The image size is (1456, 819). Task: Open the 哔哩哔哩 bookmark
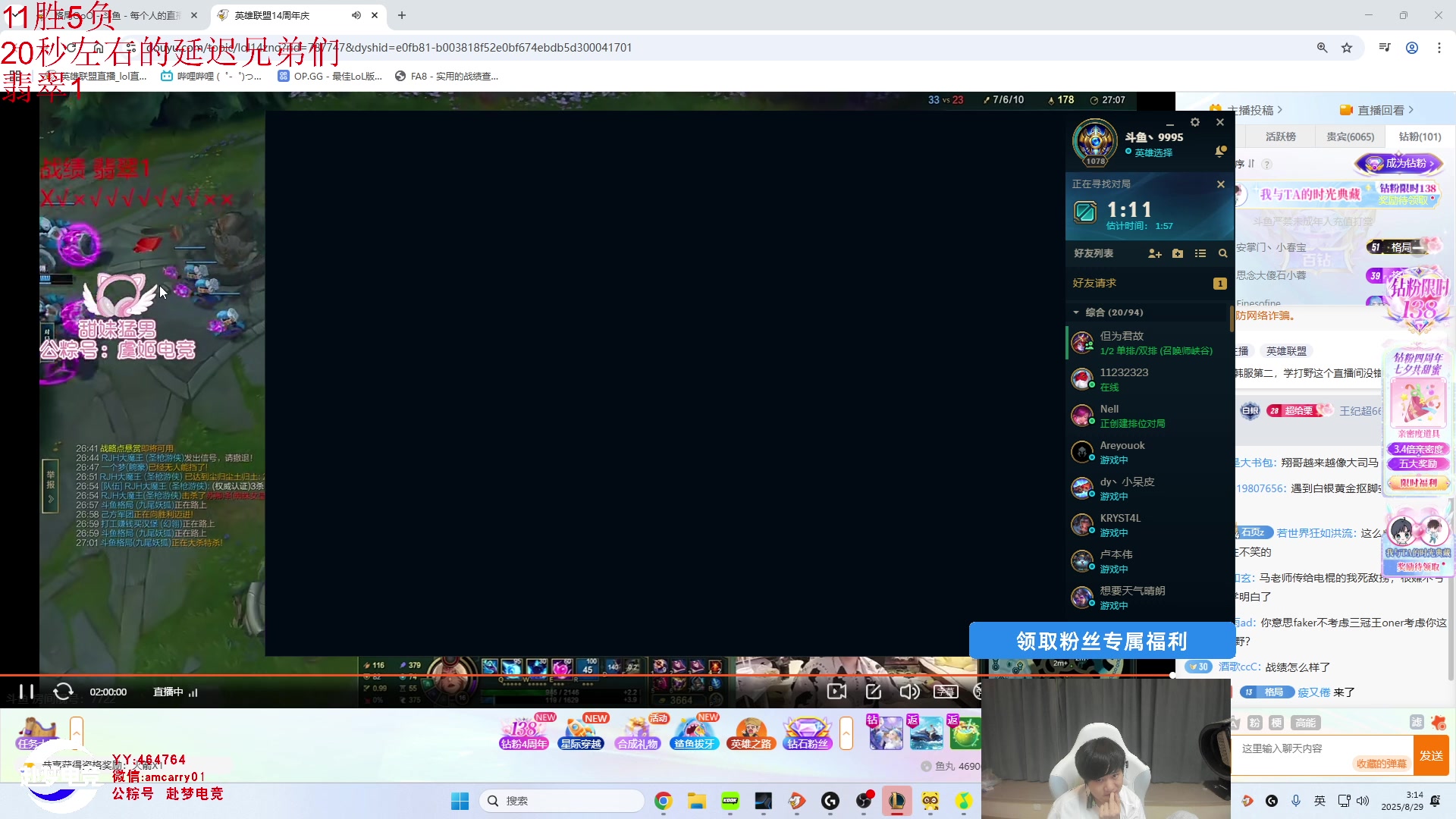(212, 76)
